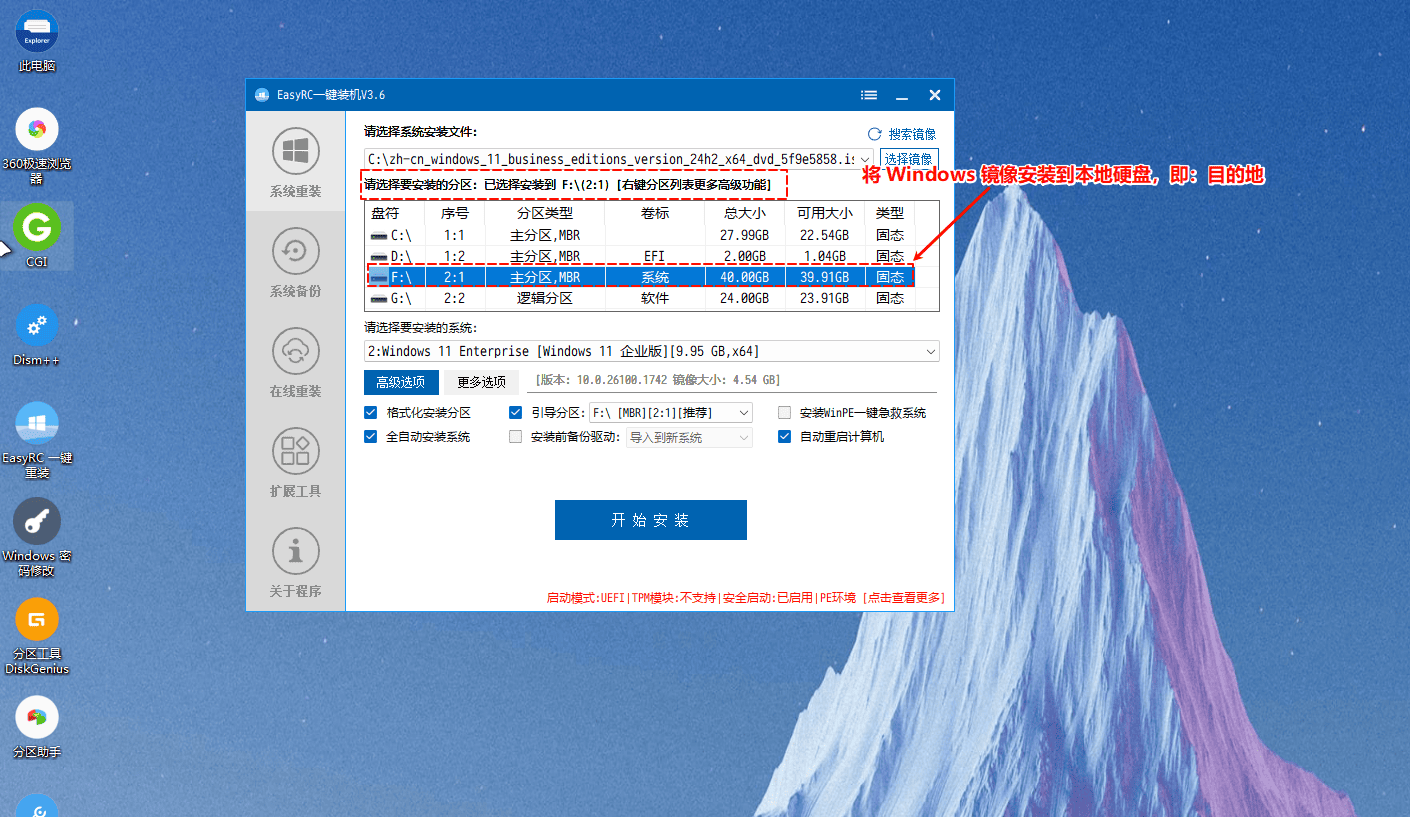Open the 扩展工具 sidebar icon

pyautogui.click(x=296, y=452)
